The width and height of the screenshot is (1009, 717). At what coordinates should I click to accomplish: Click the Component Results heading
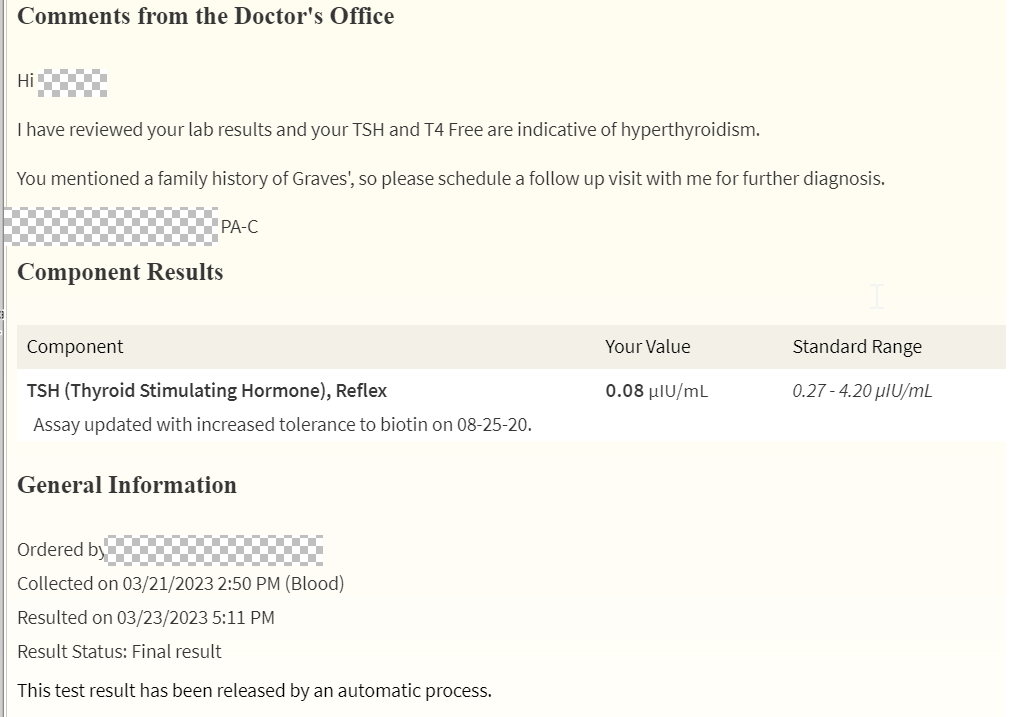pyautogui.click(x=120, y=272)
